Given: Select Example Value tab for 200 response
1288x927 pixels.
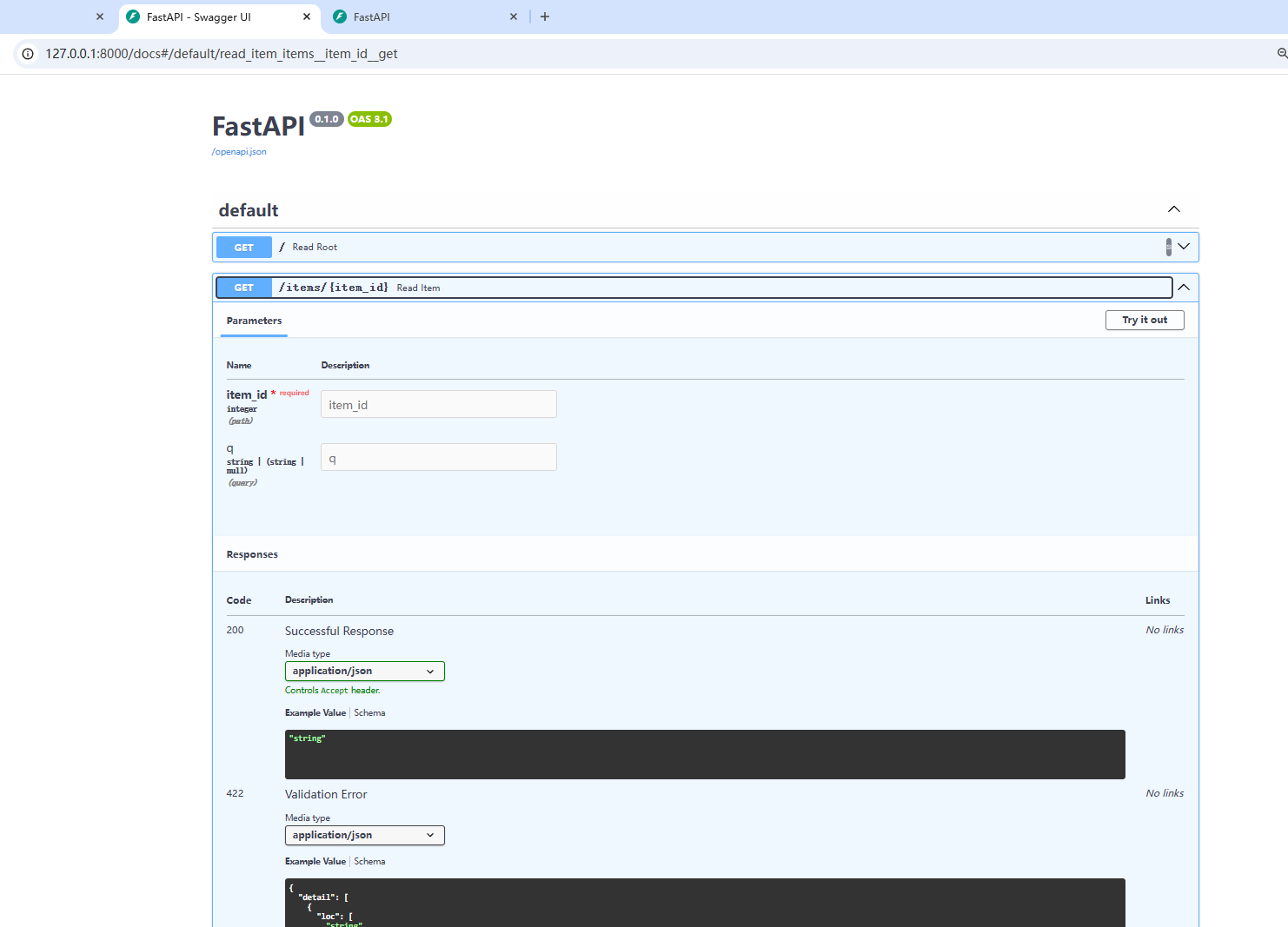Looking at the screenshot, I should tap(315, 713).
